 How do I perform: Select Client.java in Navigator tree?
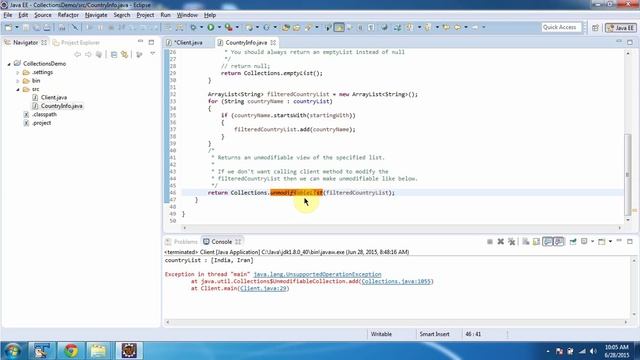click(x=54, y=98)
